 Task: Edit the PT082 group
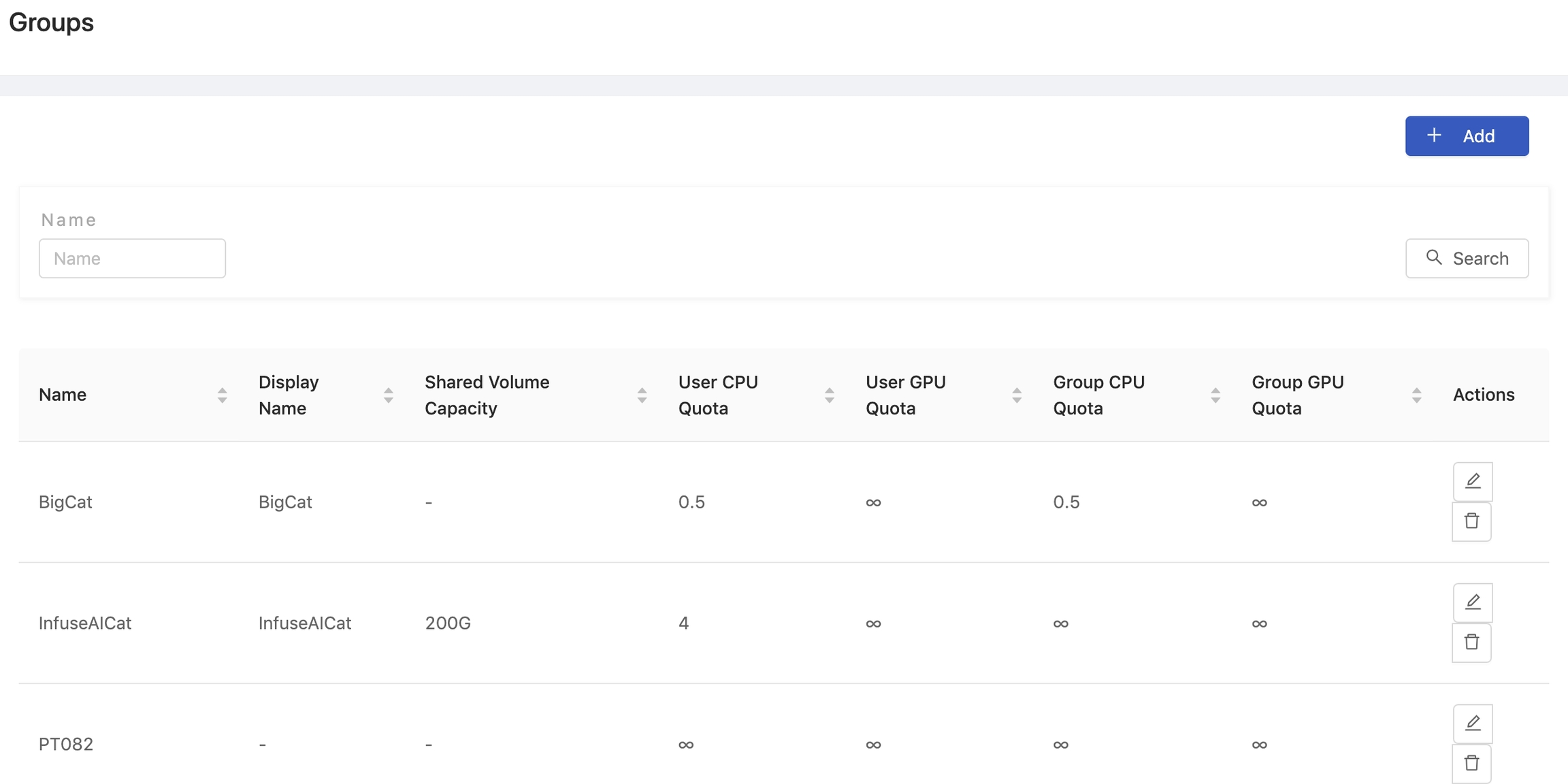[x=1473, y=723]
